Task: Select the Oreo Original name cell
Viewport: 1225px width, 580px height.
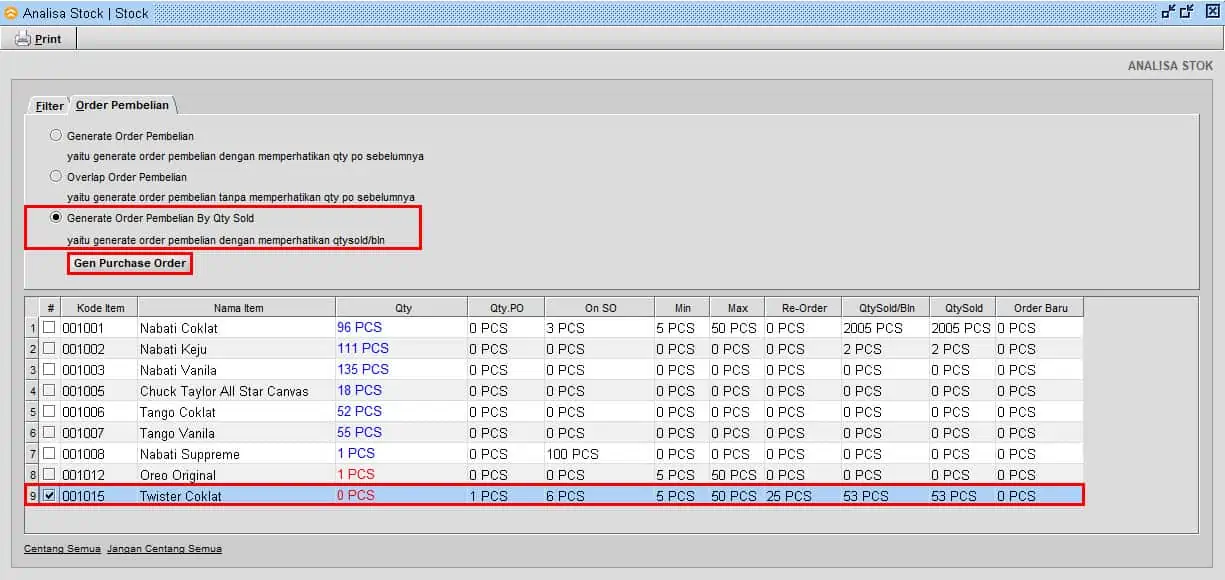Action: 237,475
